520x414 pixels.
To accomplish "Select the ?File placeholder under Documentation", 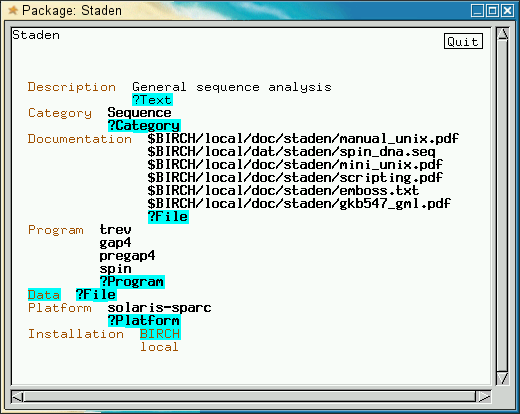I will pyautogui.click(x=168, y=217).
